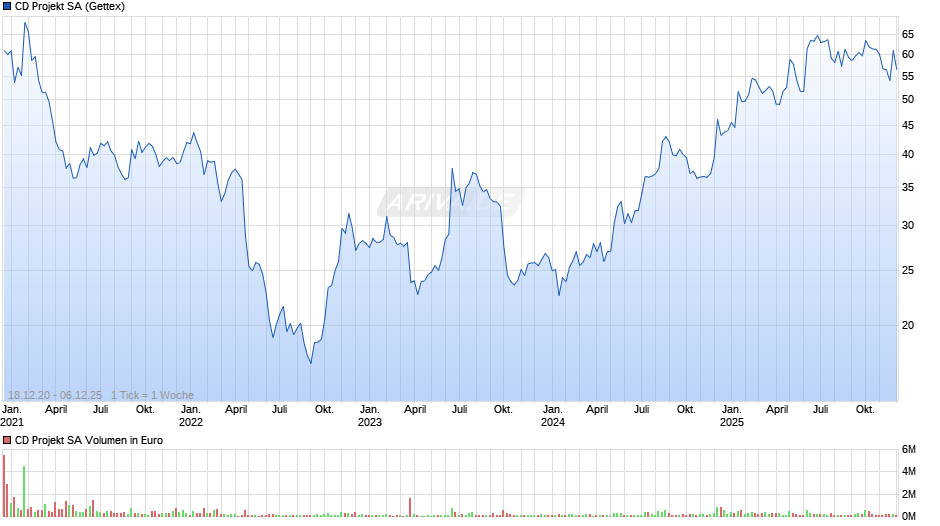The width and height of the screenshot is (940, 526).
Task: Click the 'Jan. 2022' time axis label
Action: click(x=191, y=416)
